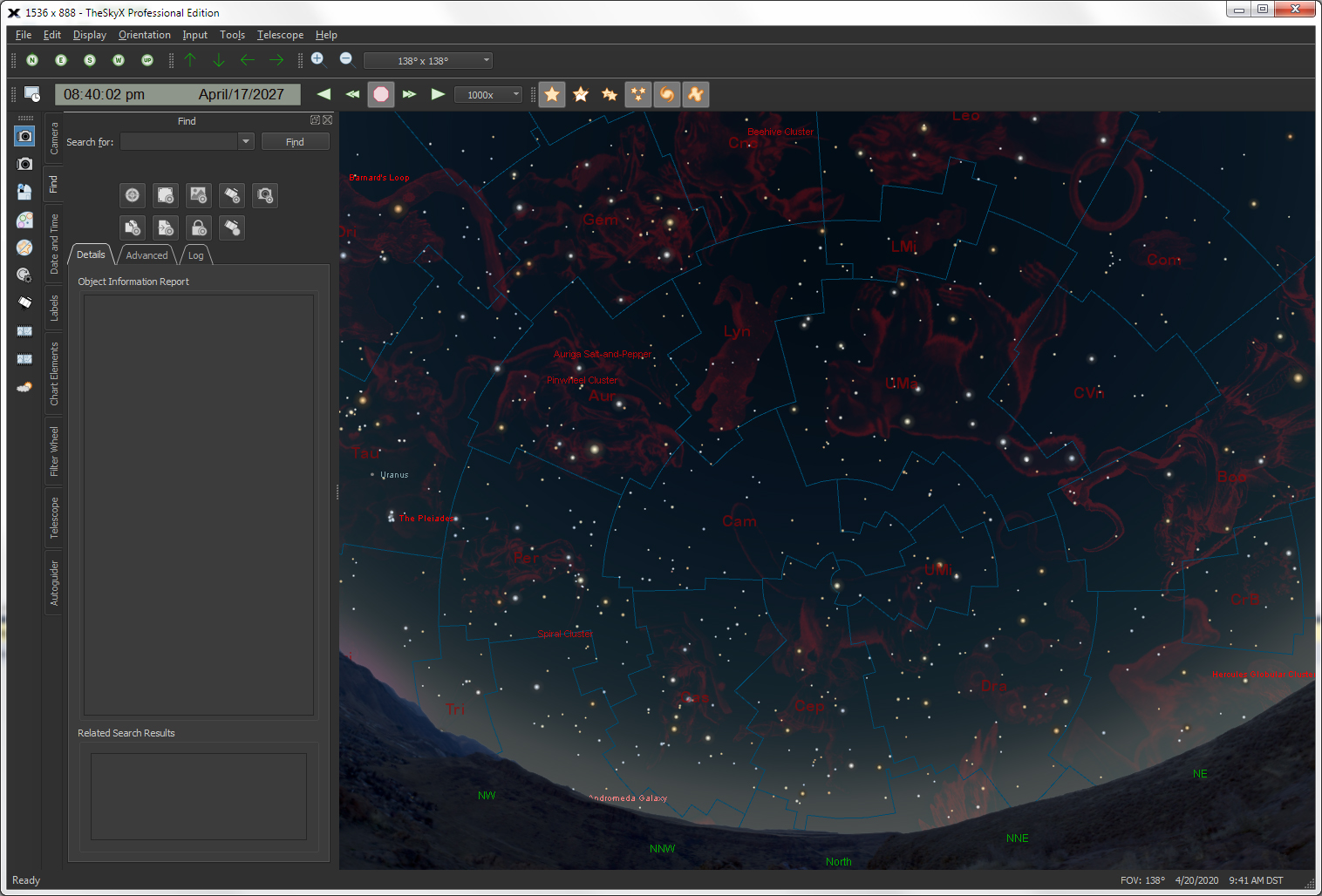Click the look East compass icon
Viewport: 1322px width, 896px height.
(x=61, y=60)
